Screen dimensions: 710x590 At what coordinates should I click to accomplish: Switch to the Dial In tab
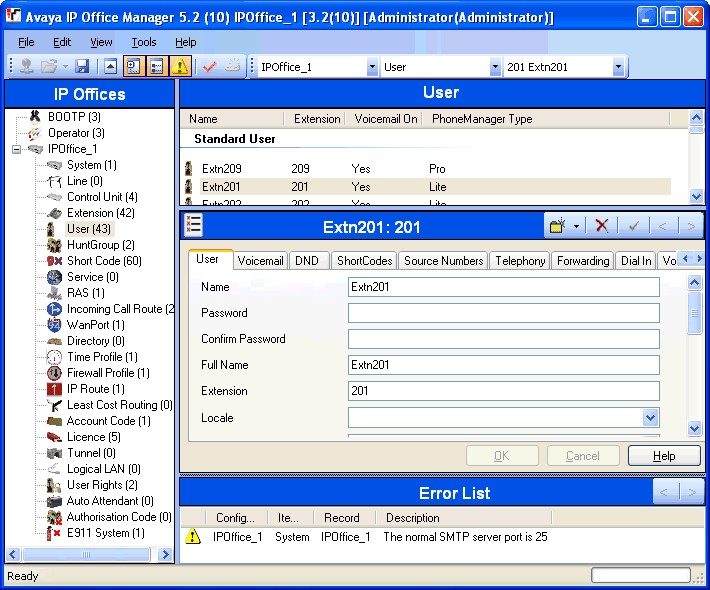click(636, 261)
